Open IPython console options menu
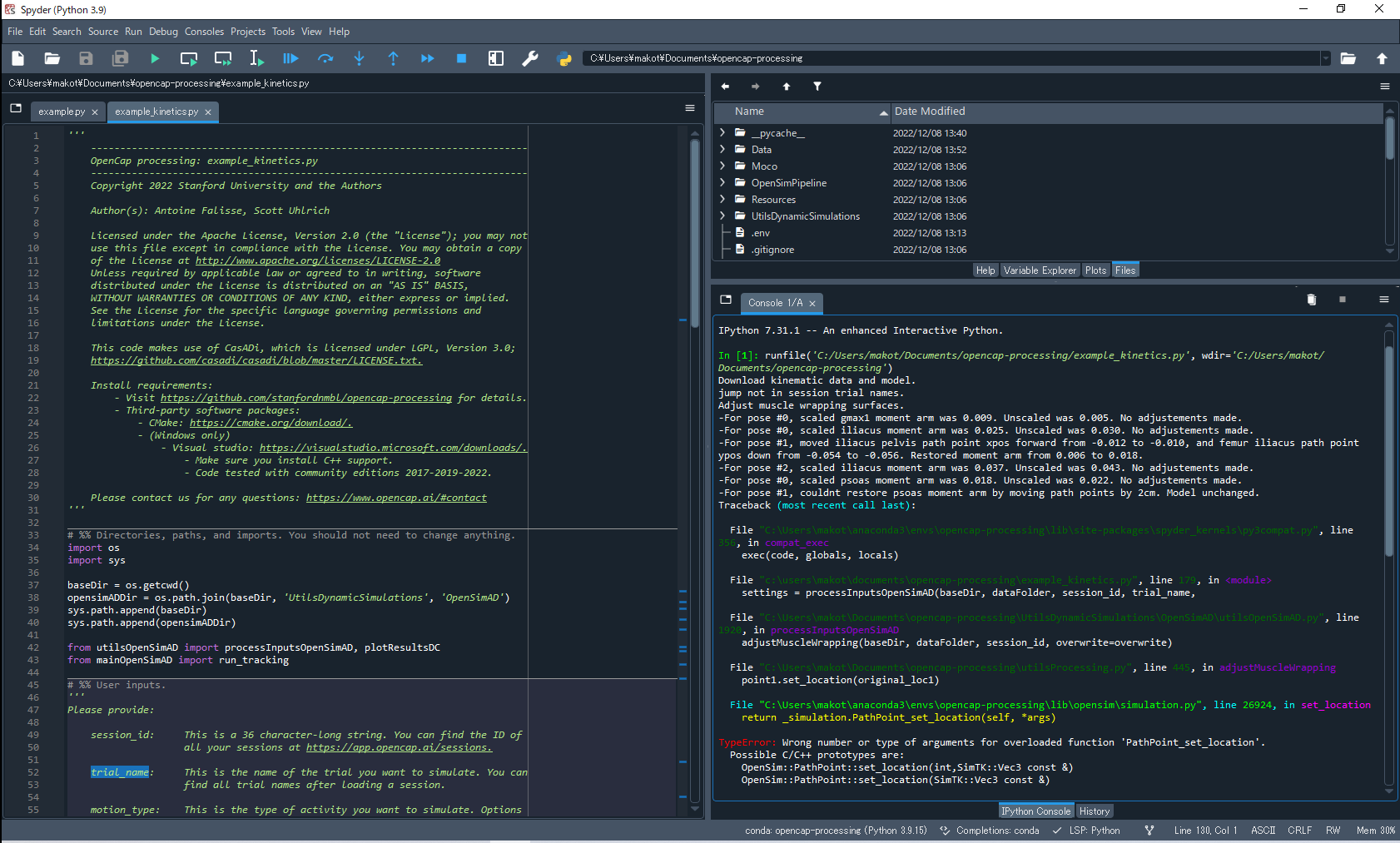1400x843 pixels. point(1384,300)
